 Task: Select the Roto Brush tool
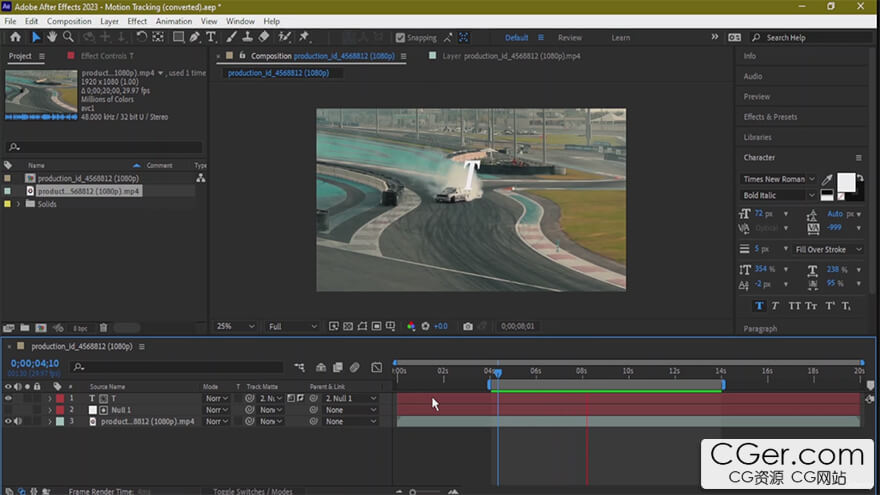[x=285, y=37]
